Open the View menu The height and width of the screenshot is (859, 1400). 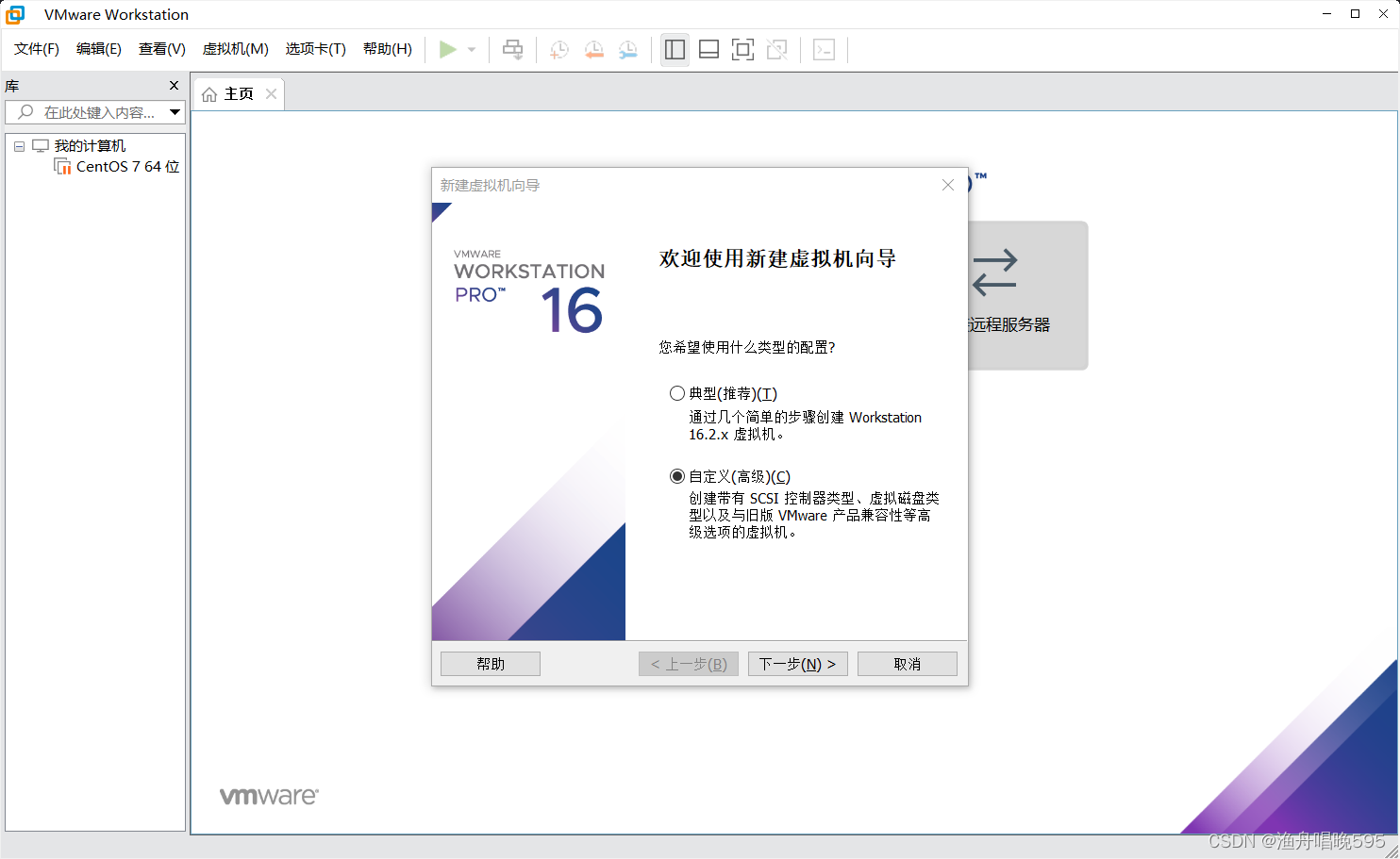(162, 49)
